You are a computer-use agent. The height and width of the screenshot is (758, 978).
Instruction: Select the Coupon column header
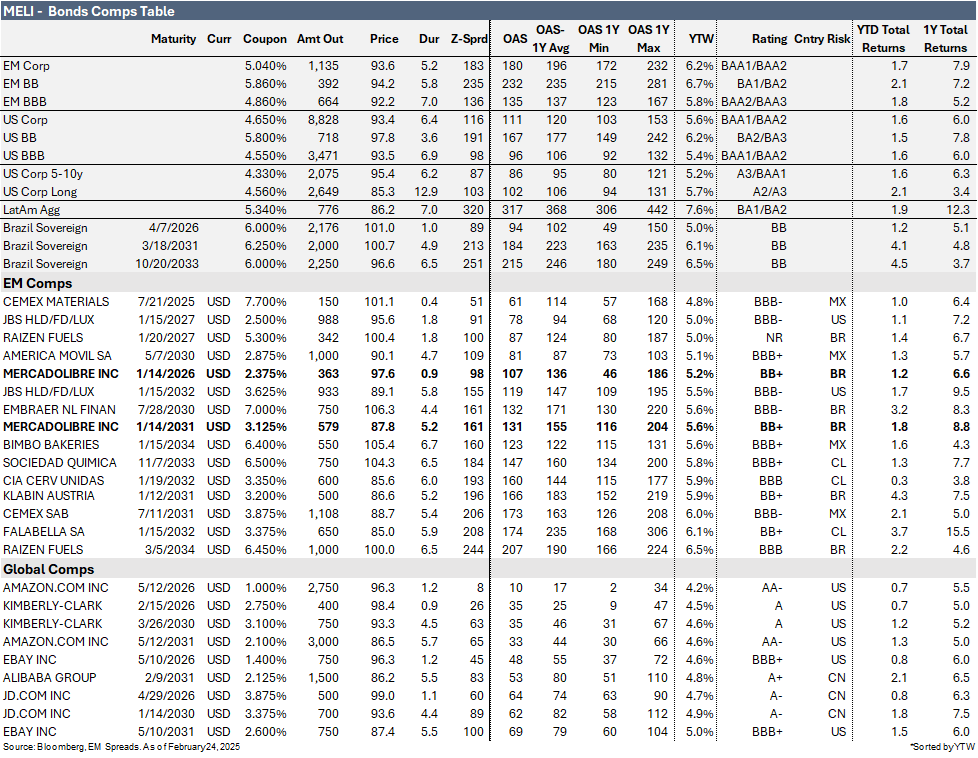pos(264,39)
